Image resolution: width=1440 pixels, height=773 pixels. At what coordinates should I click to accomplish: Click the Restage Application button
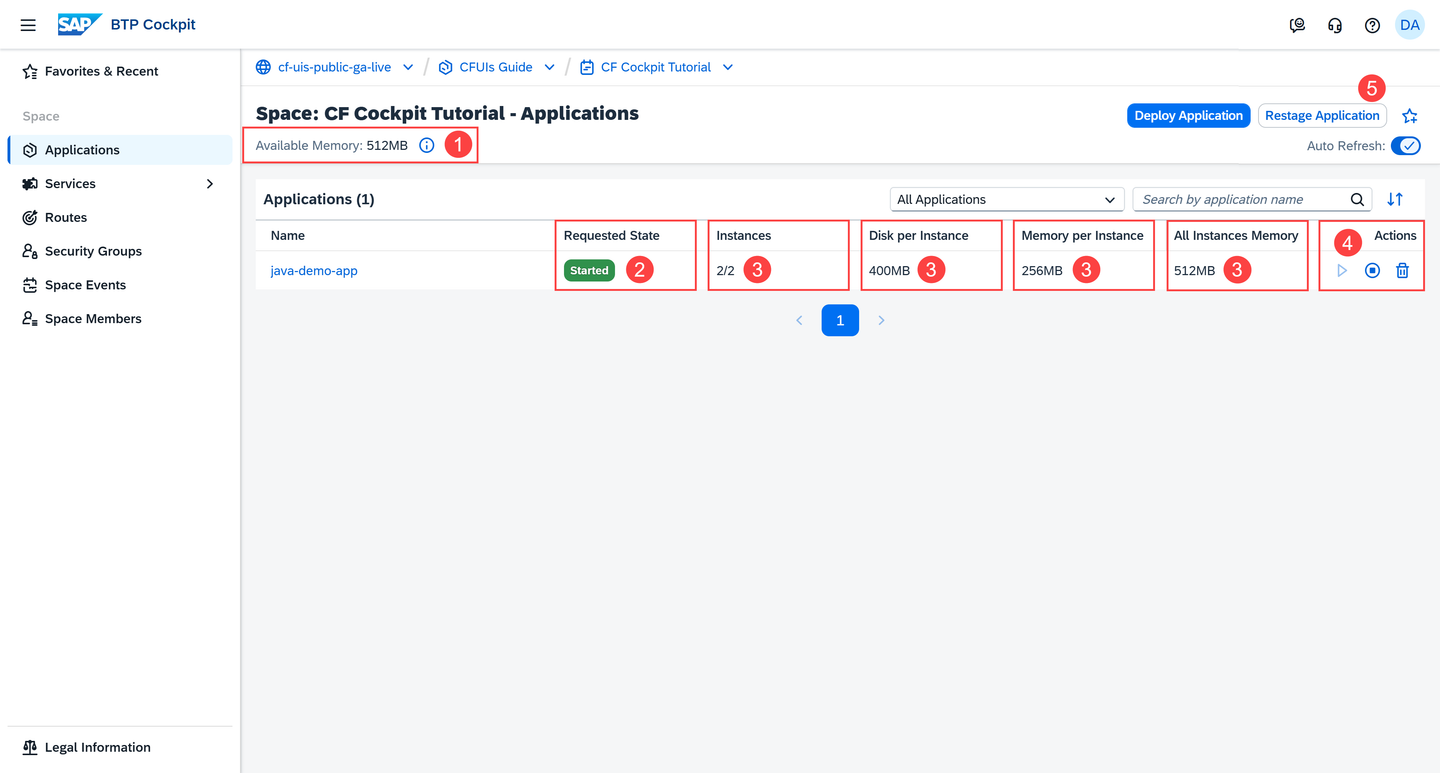click(x=1322, y=116)
